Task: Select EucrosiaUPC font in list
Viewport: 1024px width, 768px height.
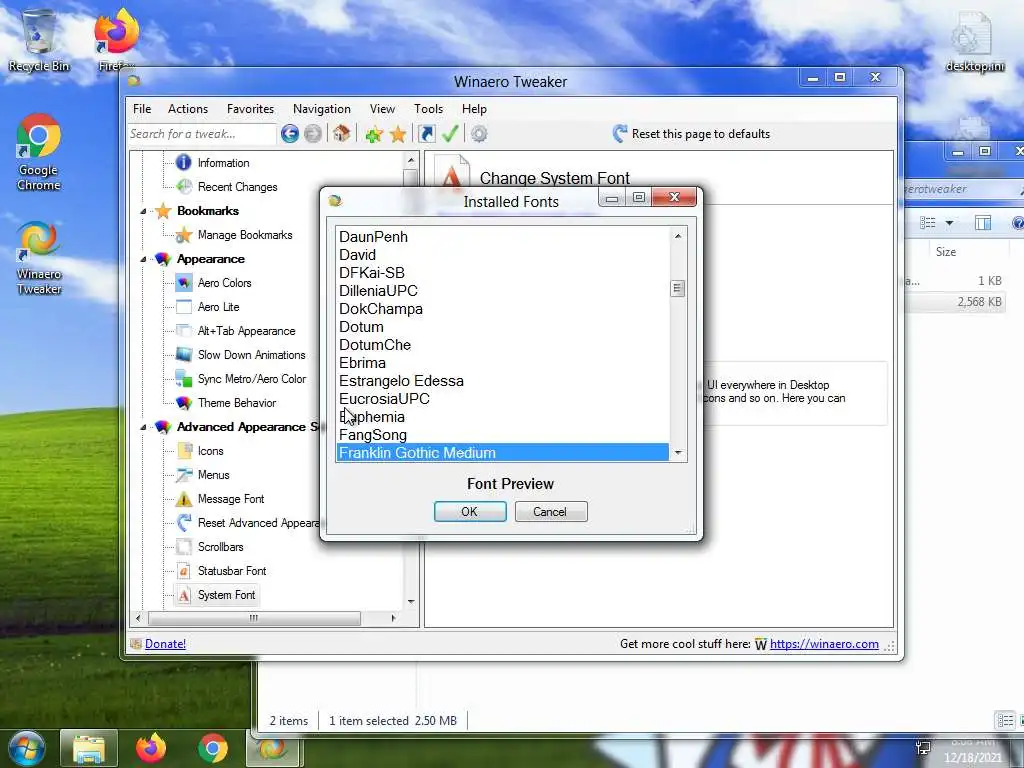Action: [502, 398]
